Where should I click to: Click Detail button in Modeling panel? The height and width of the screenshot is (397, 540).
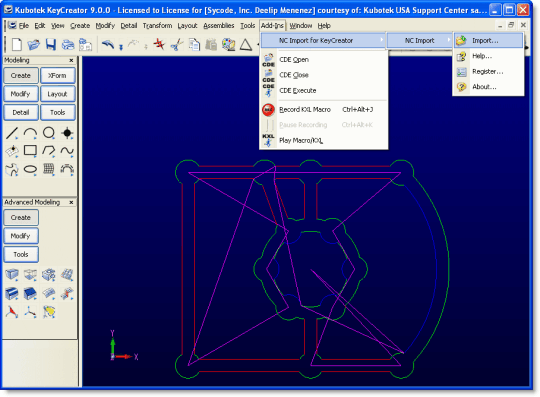point(21,113)
